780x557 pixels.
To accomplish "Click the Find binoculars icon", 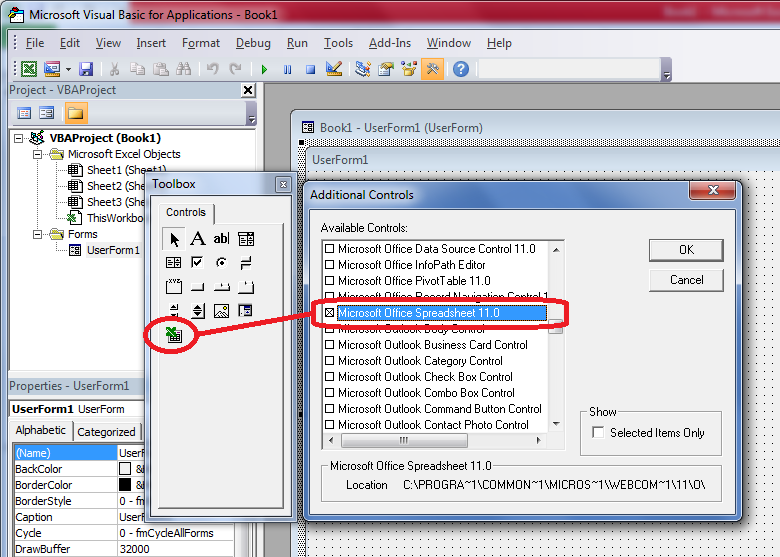I will click(x=184, y=69).
